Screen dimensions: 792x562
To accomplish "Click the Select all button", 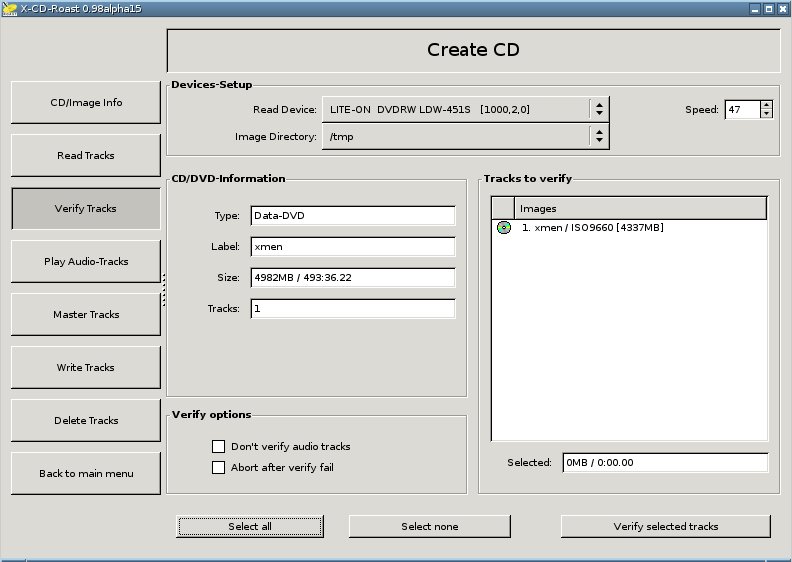I will point(250,527).
